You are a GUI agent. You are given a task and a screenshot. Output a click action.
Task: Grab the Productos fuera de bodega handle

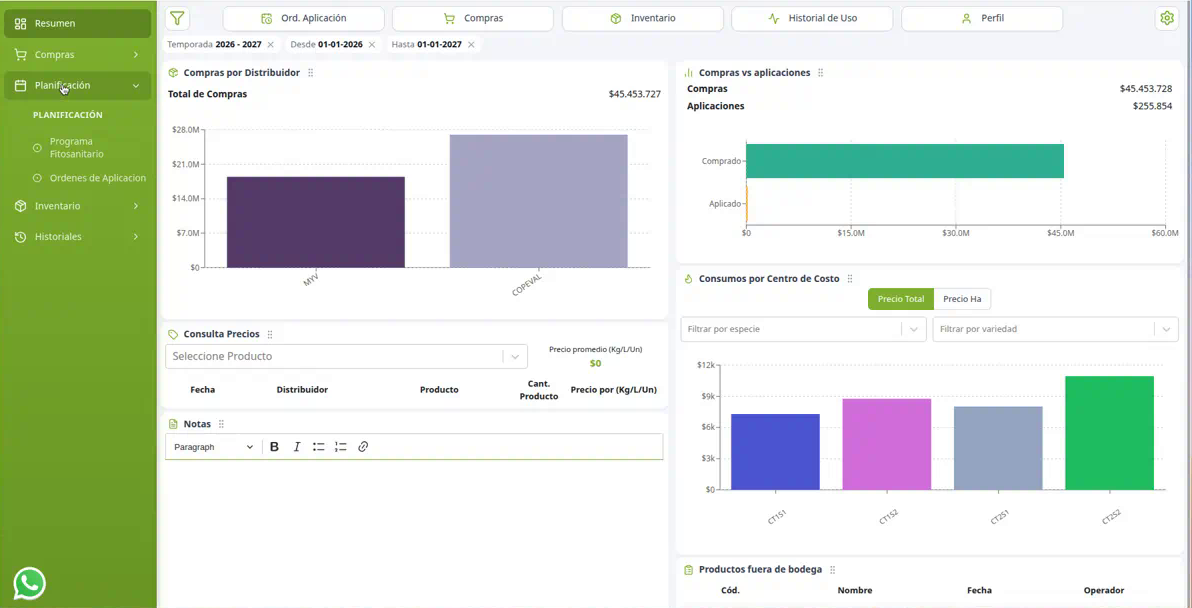click(x=832, y=569)
